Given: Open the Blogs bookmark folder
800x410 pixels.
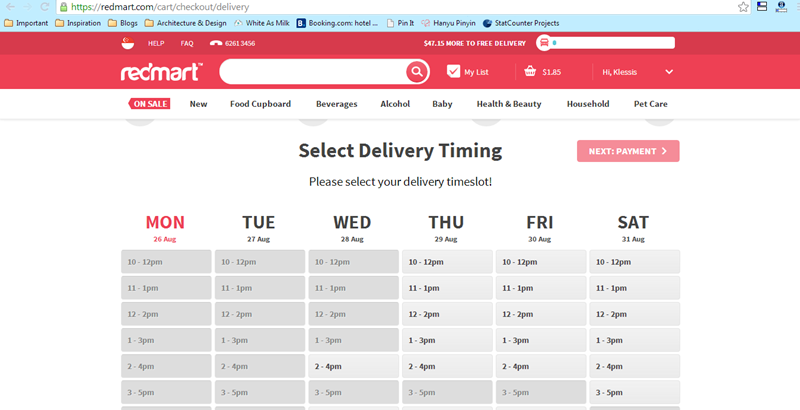Looking at the screenshot, I should (x=122, y=23).
